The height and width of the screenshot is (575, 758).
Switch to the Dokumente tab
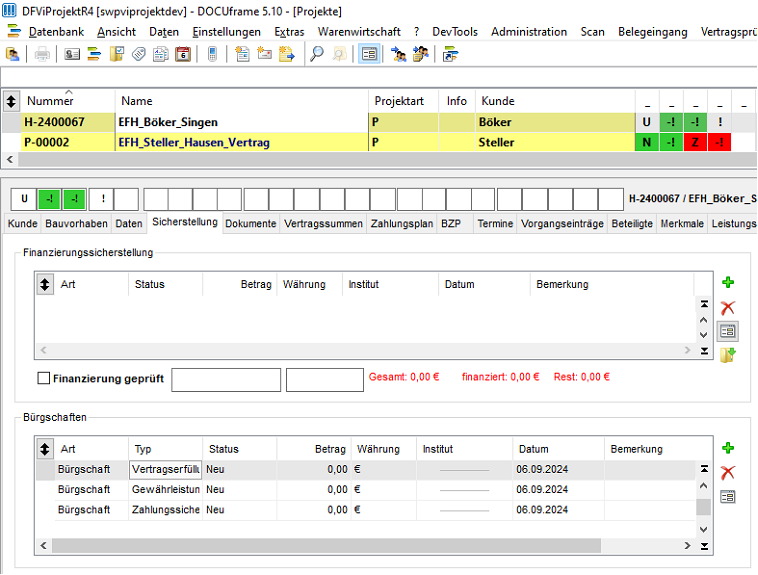point(250,223)
